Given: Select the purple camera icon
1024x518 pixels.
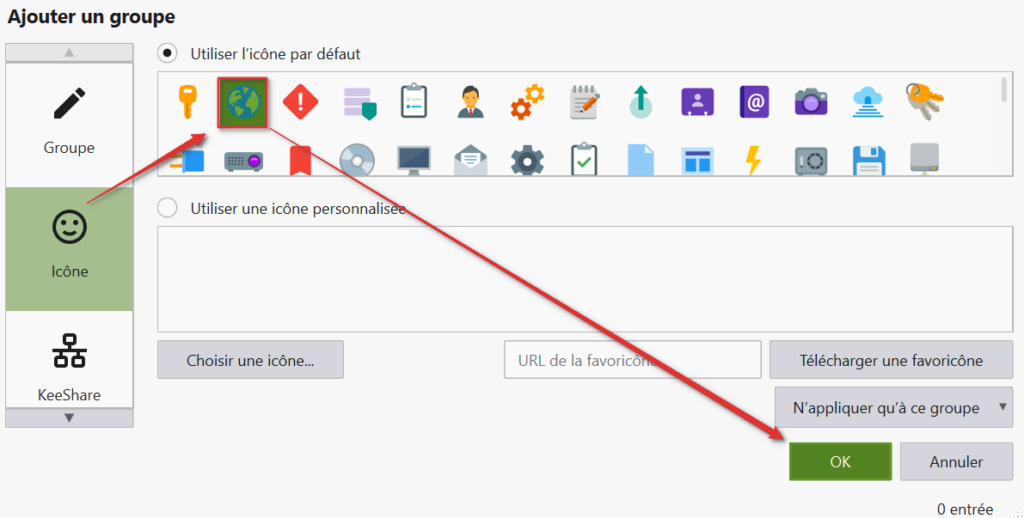Looking at the screenshot, I should coord(811,102).
